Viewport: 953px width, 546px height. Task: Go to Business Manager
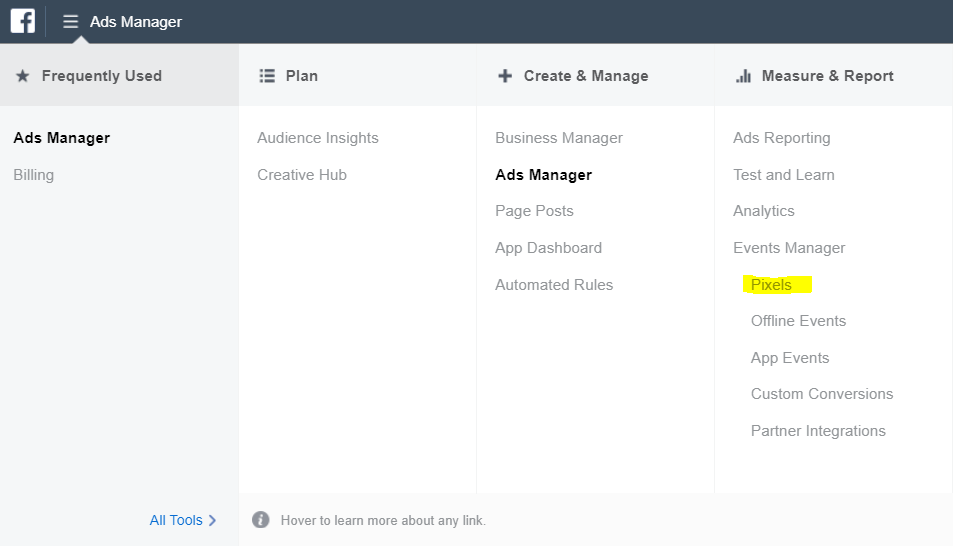(x=559, y=138)
